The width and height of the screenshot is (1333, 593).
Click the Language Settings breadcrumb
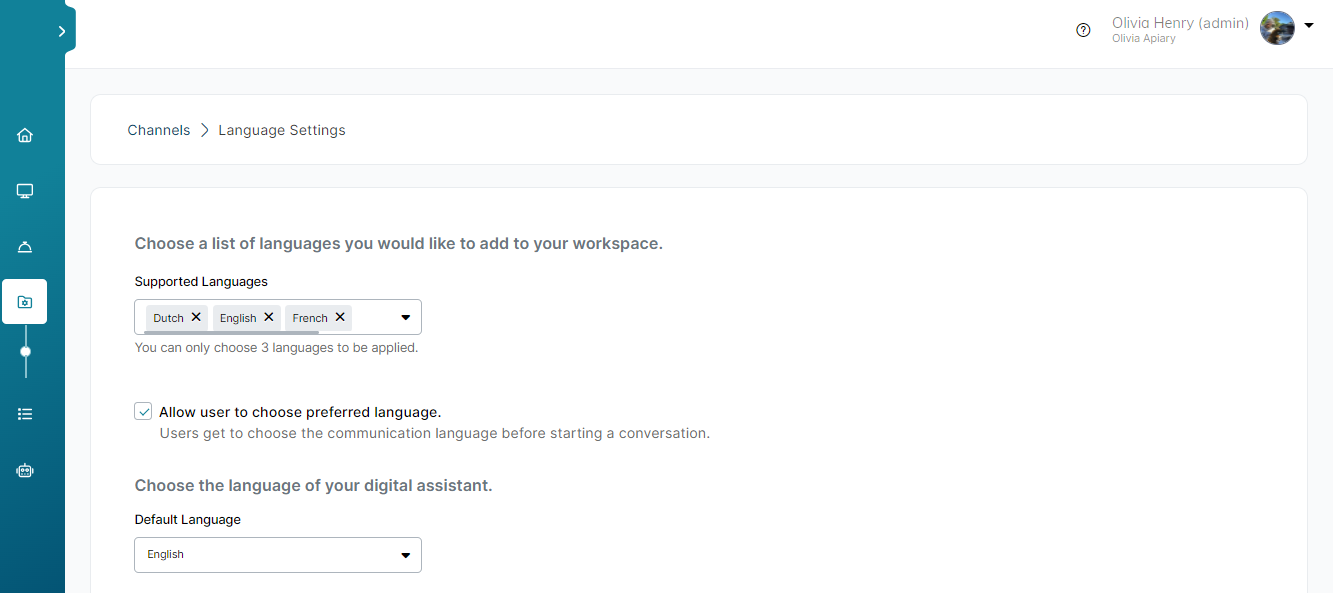pyautogui.click(x=282, y=130)
